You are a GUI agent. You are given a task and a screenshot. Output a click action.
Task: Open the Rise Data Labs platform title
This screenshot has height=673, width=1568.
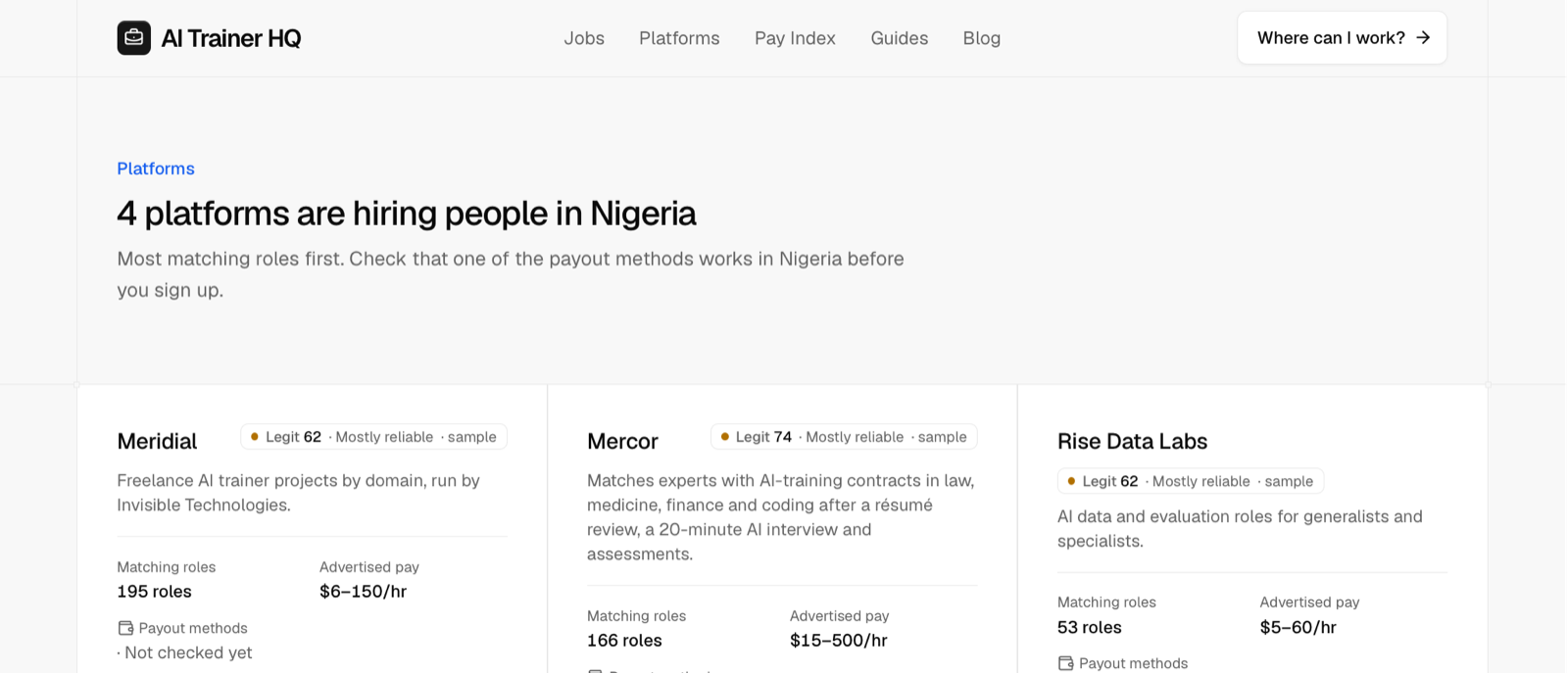(1132, 441)
